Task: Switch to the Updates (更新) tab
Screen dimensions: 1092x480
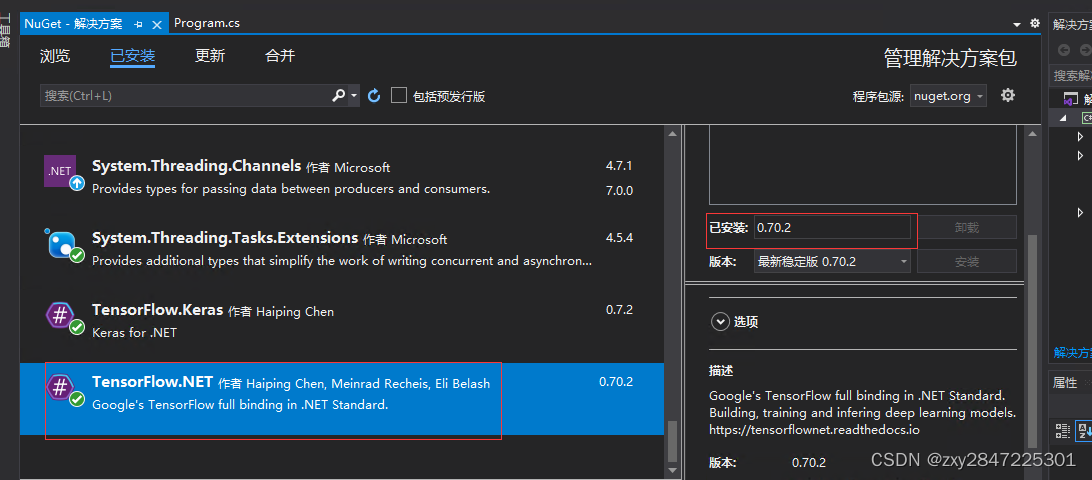Action: 210,56
